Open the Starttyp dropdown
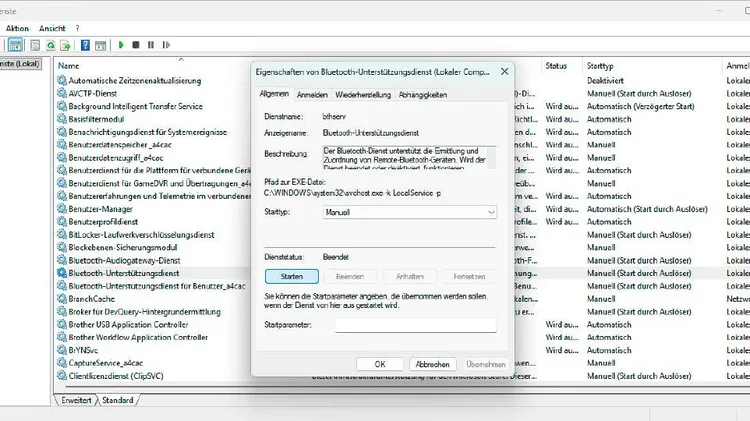Image resolution: width=750 pixels, height=421 pixels. 409,213
